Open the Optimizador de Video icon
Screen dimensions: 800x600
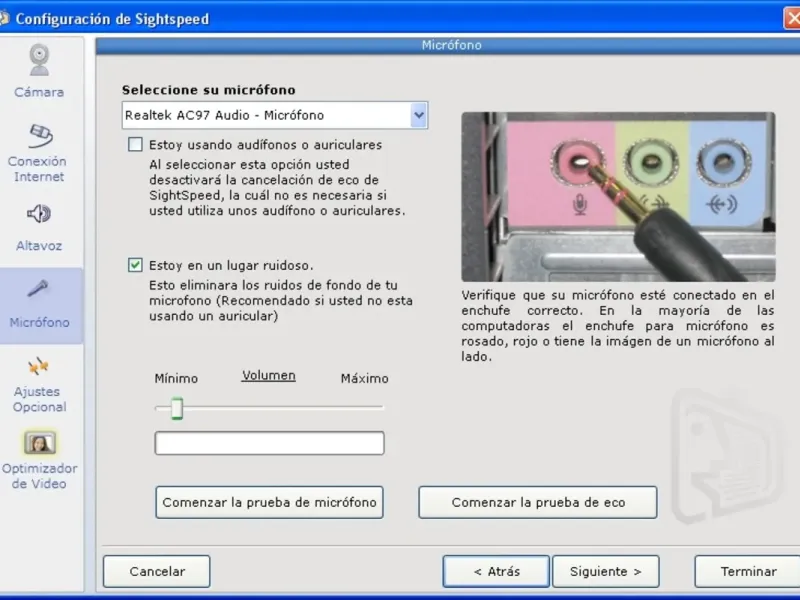40,443
